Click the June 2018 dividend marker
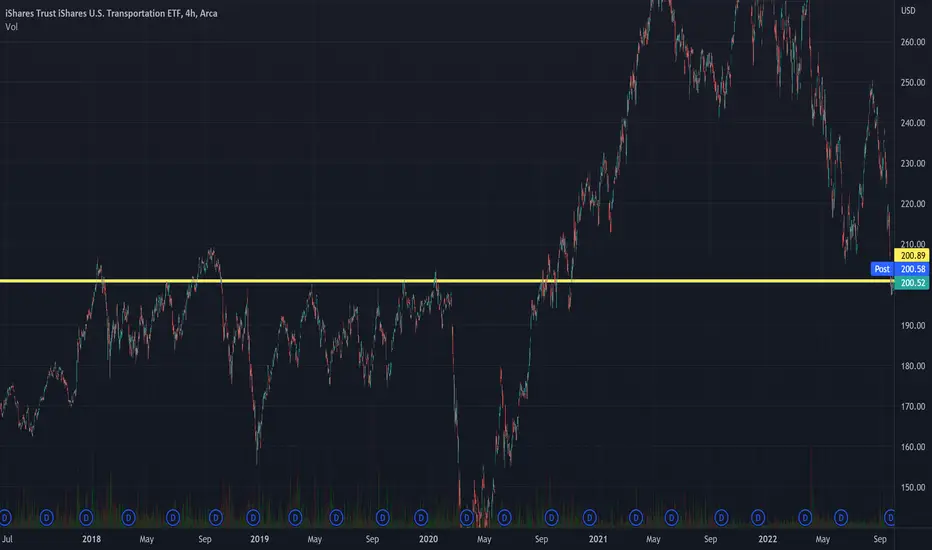Screen dimensions: 932x550 173,518
